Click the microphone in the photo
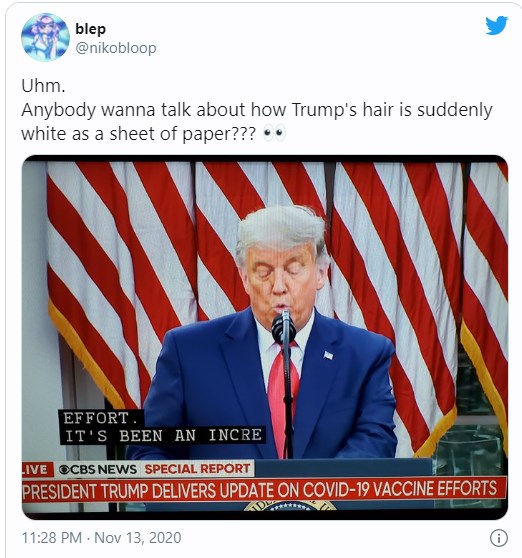 [x=284, y=327]
